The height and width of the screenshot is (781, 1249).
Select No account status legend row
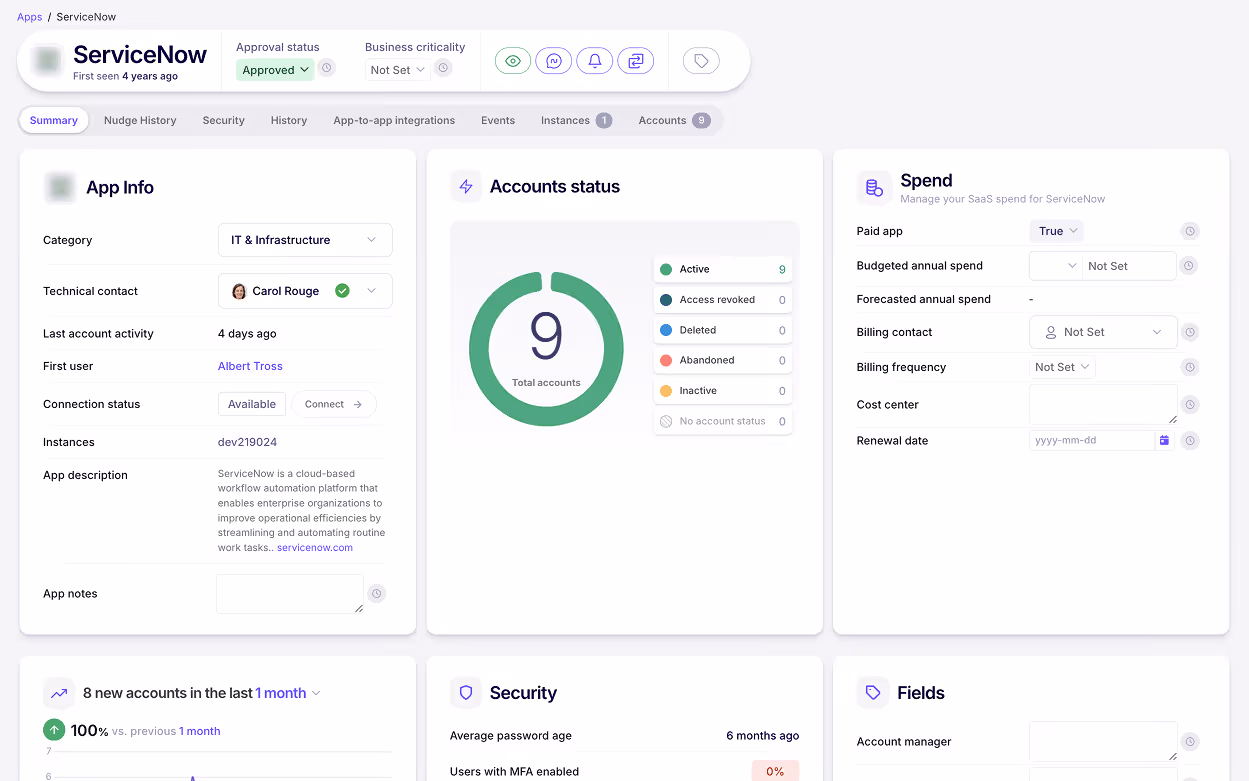click(x=723, y=421)
